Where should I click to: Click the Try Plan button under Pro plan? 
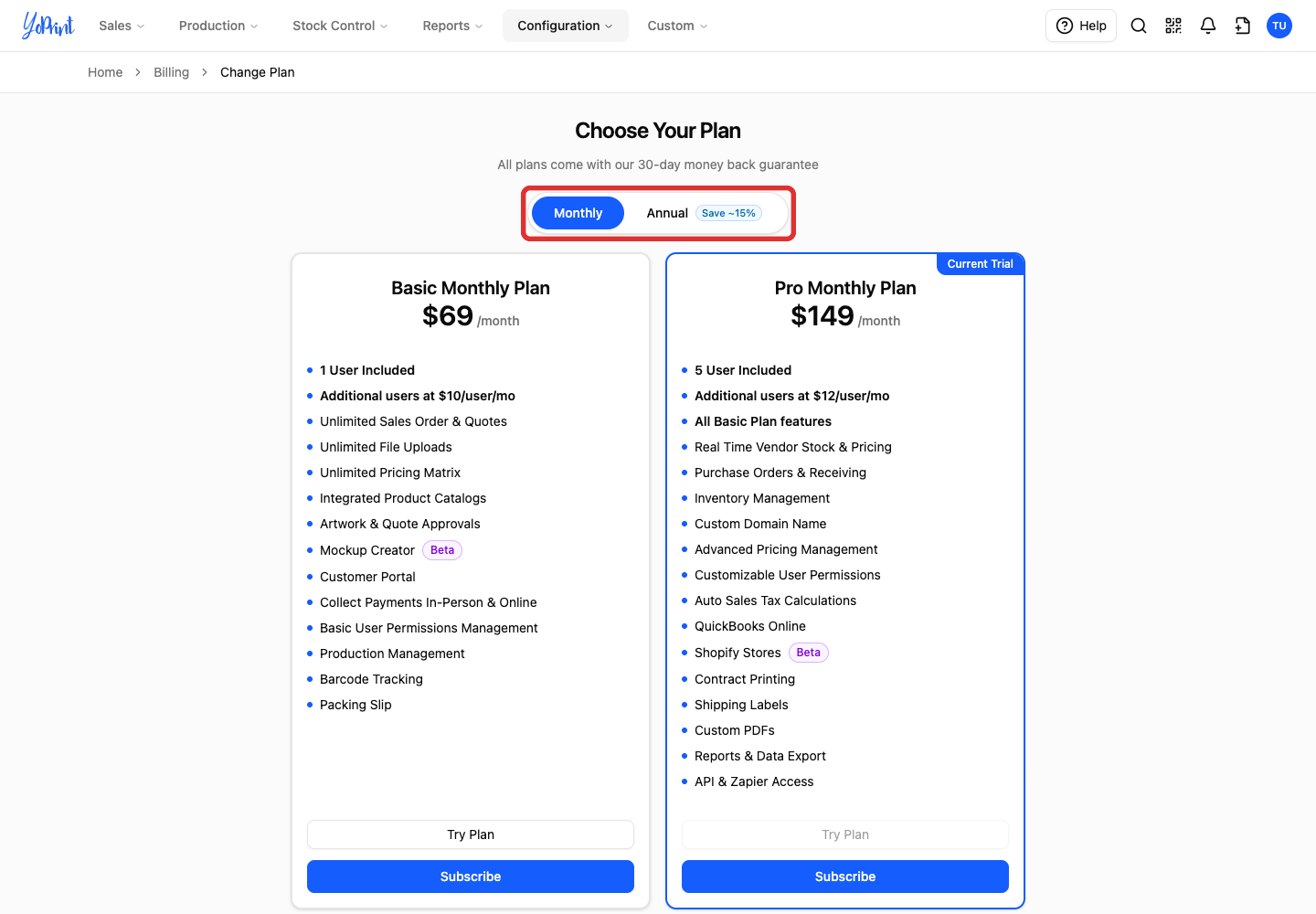[845, 834]
